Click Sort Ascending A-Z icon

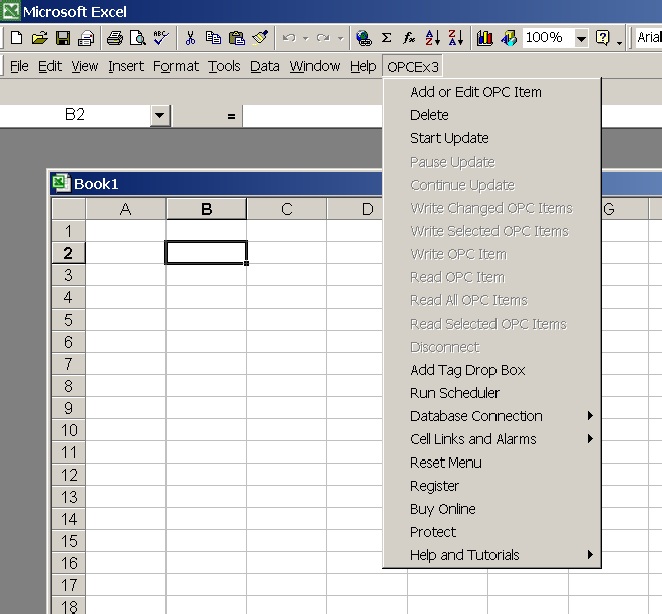(x=433, y=38)
